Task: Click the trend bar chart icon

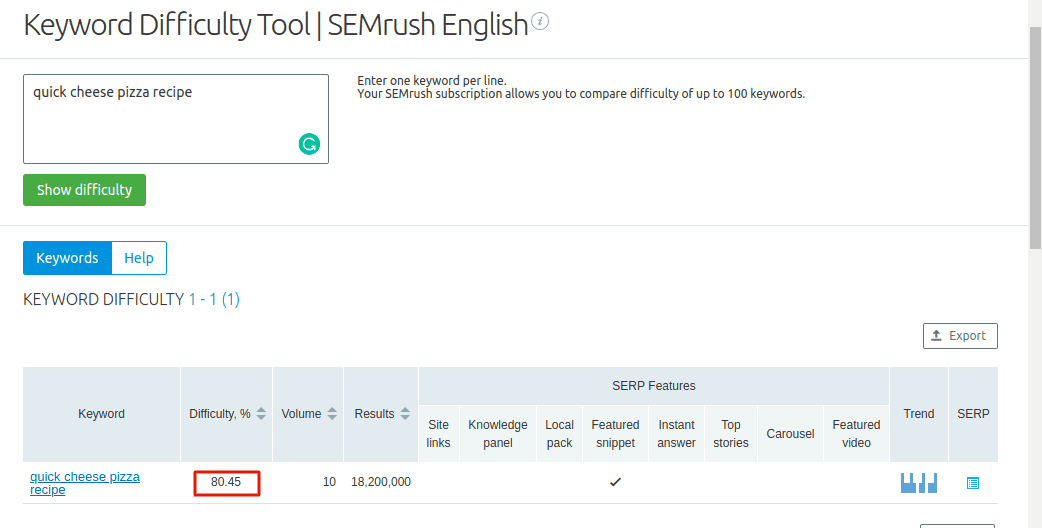Action: (918, 483)
